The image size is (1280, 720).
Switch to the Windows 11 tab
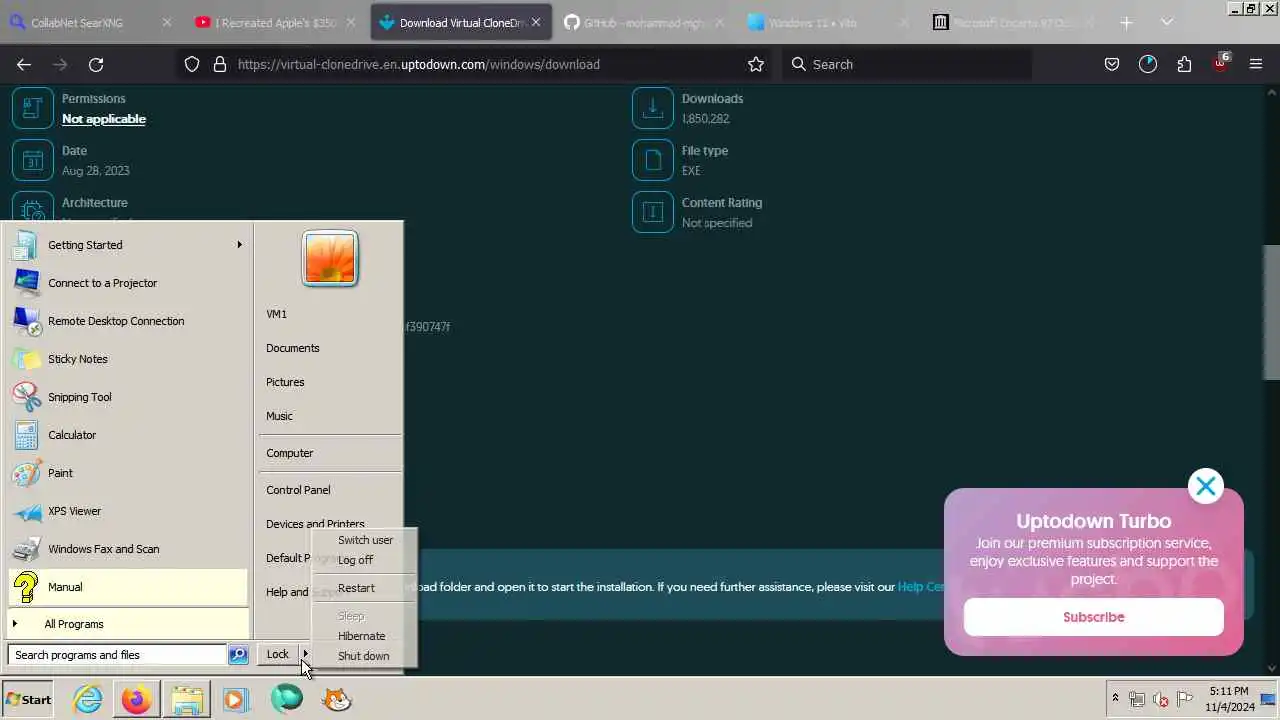pyautogui.click(x=829, y=22)
